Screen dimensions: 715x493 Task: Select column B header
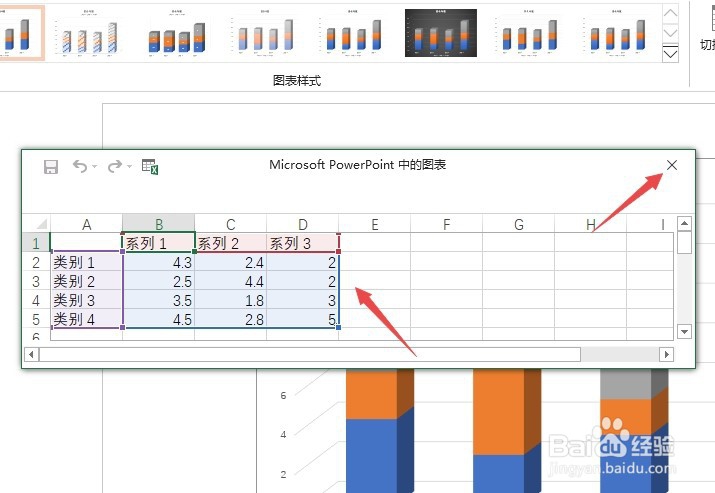[159, 224]
